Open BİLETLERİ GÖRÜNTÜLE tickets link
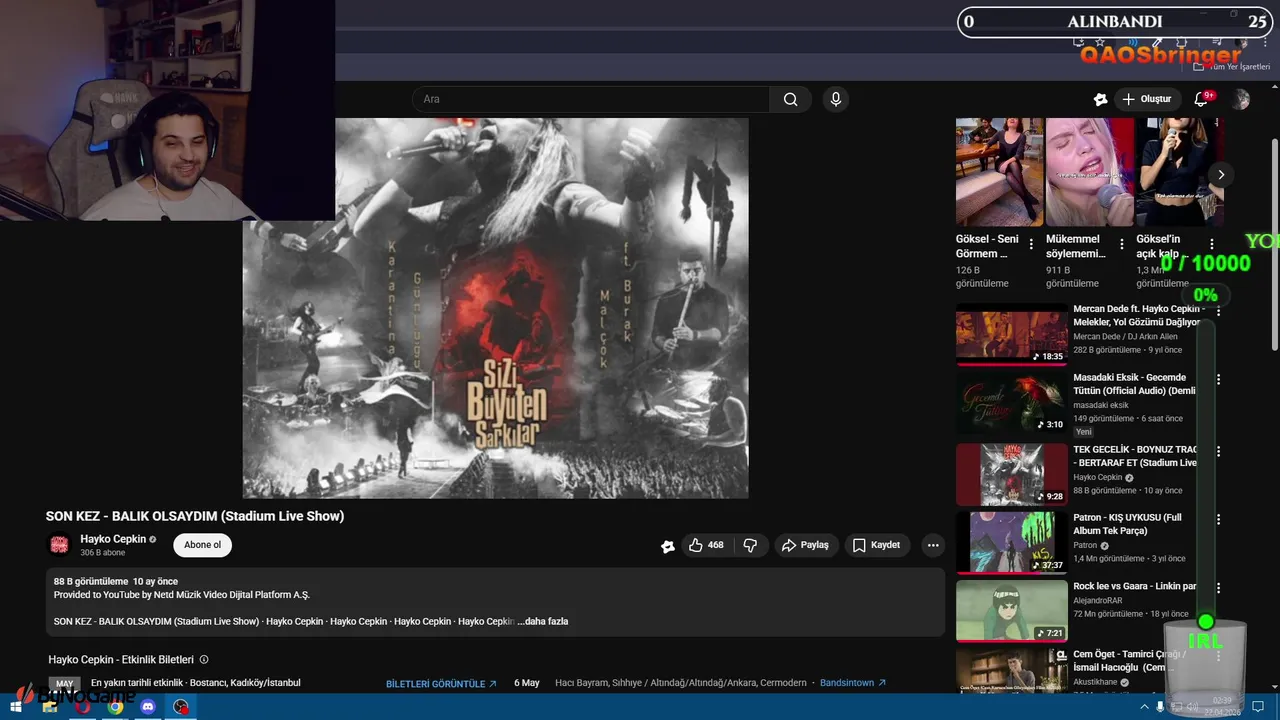 441,684
